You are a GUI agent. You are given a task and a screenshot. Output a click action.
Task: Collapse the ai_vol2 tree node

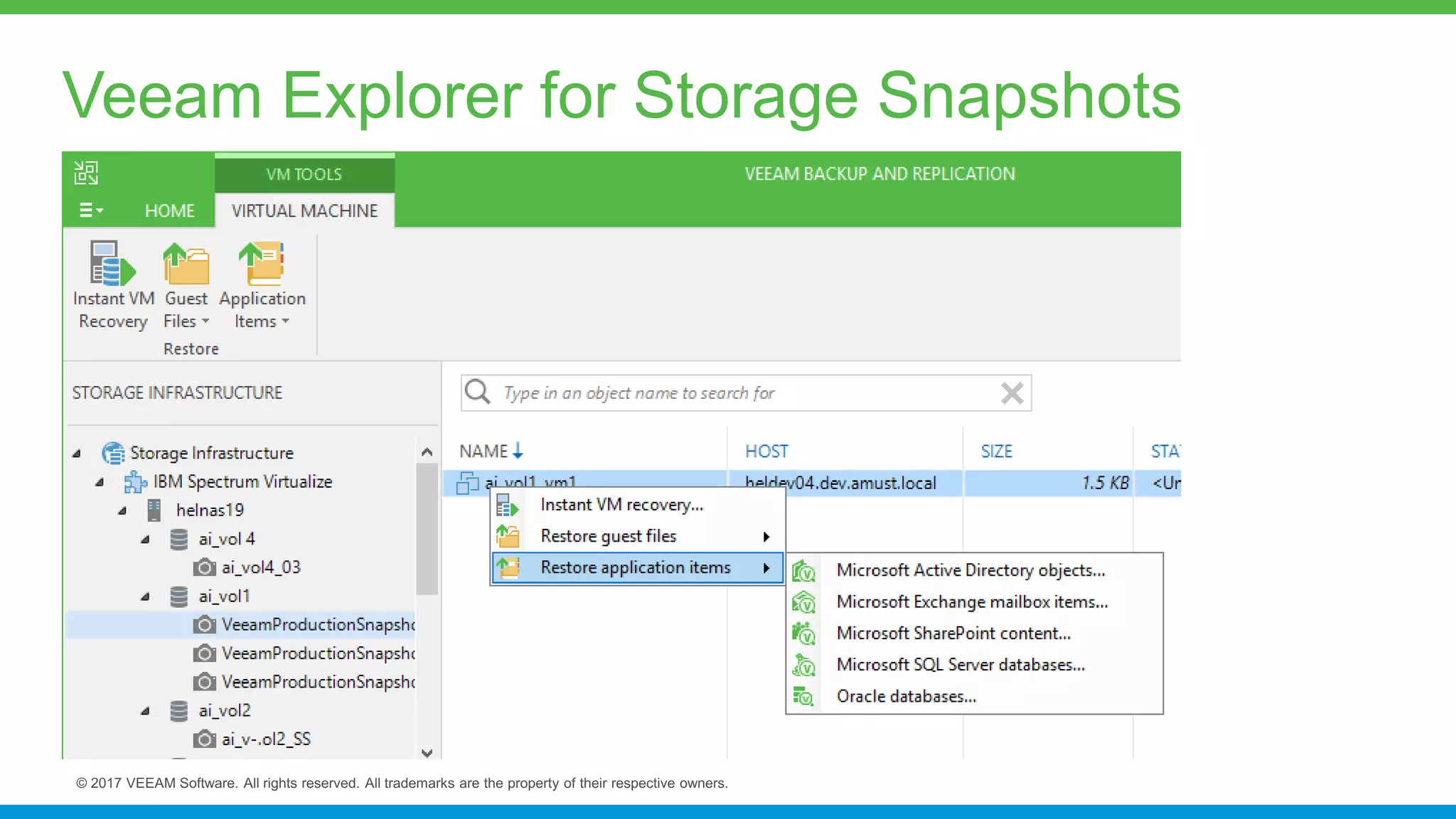pos(145,711)
